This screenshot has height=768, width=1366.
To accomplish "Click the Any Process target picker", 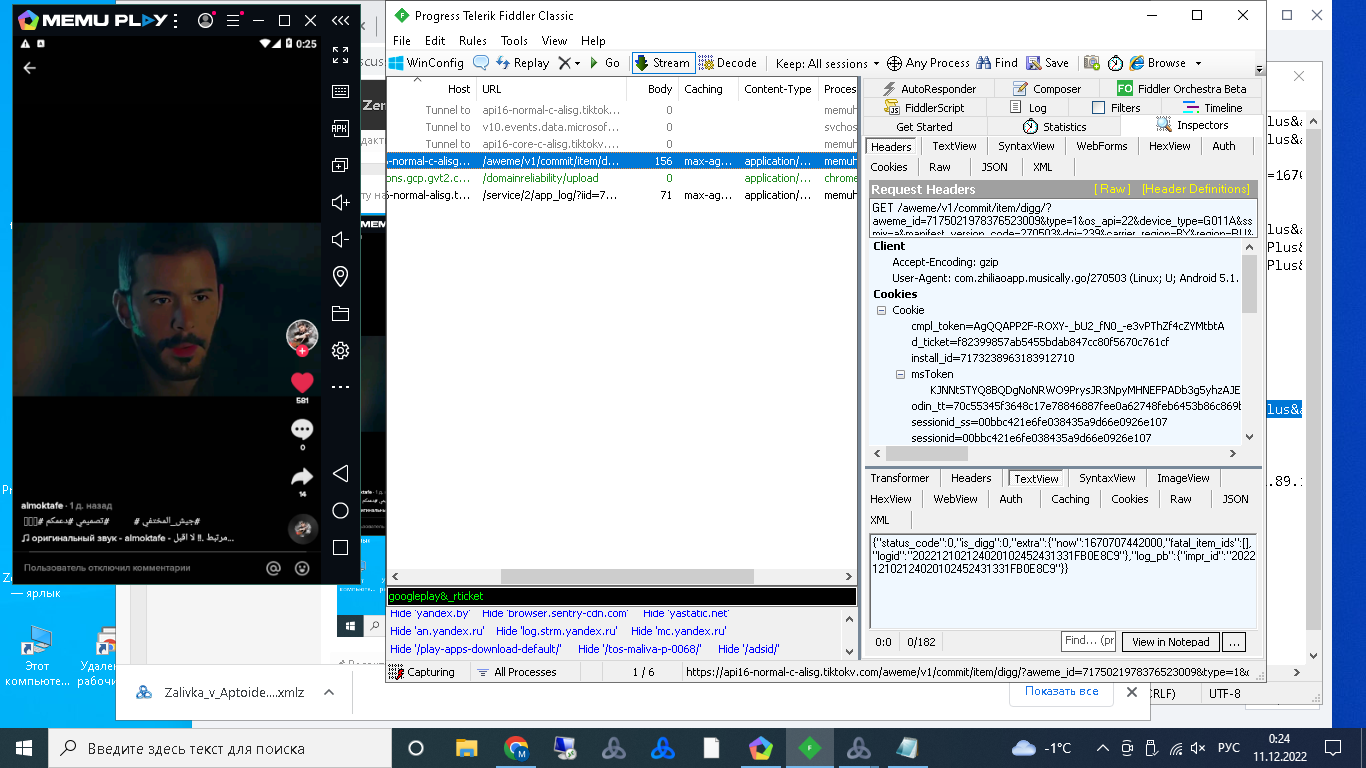I will click(x=928, y=63).
